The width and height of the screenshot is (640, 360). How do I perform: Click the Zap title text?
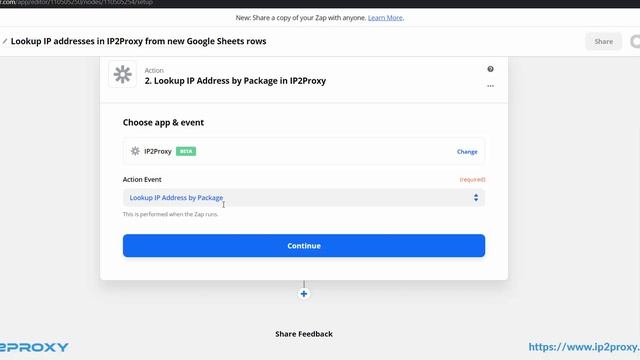pos(138,41)
